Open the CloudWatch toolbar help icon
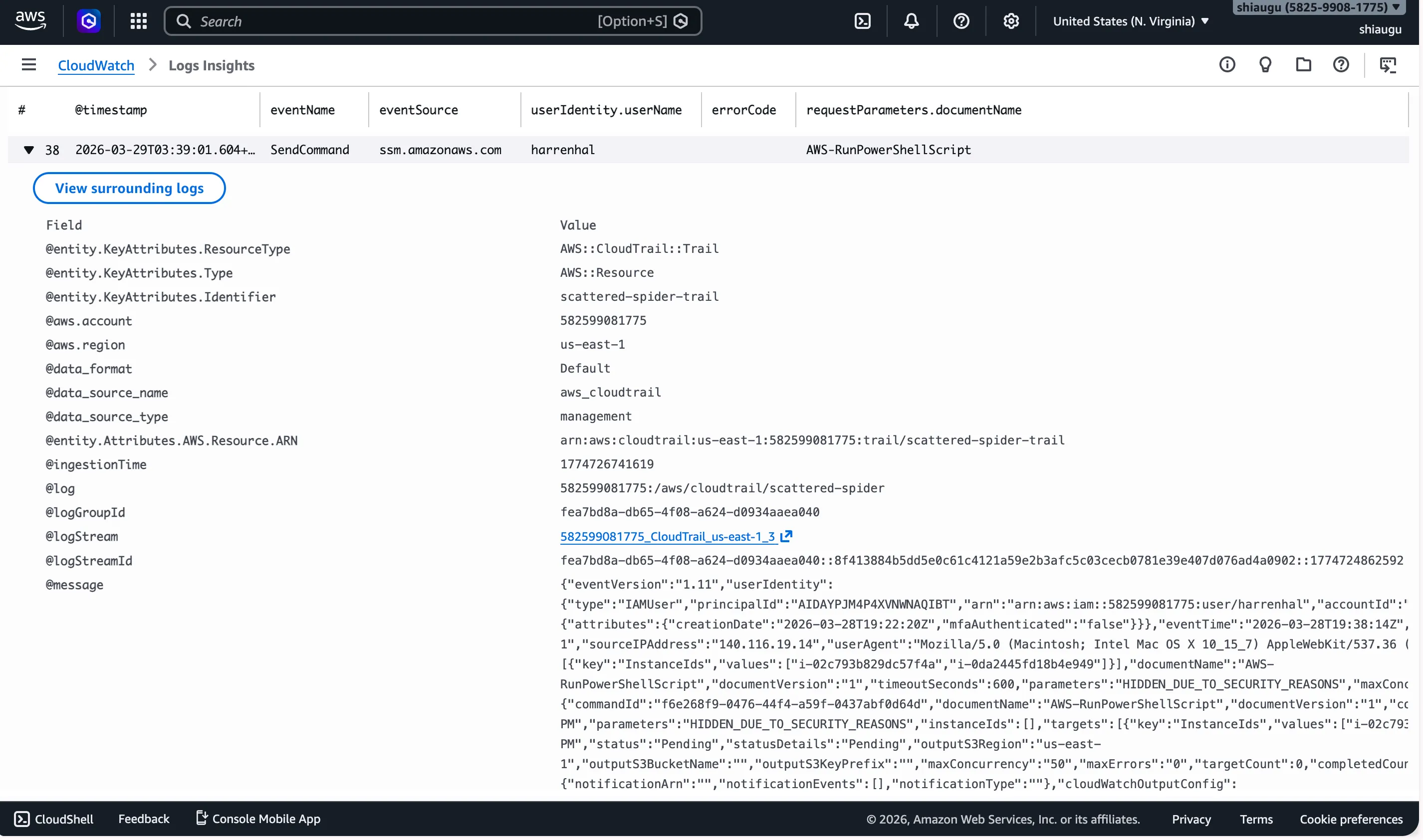Screen dimensions: 1423x840 click(1342, 64)
